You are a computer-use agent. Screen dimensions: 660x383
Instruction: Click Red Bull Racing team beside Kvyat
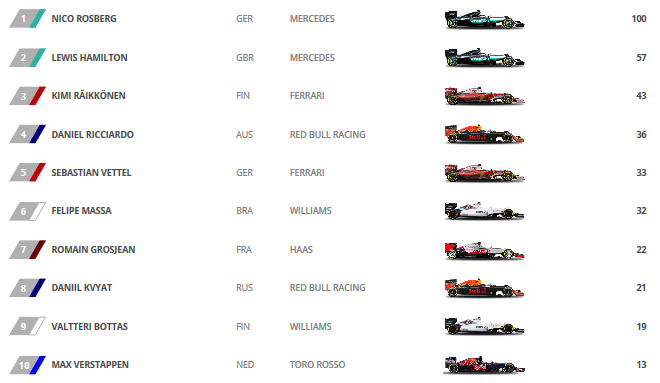[x=327, y=288]
